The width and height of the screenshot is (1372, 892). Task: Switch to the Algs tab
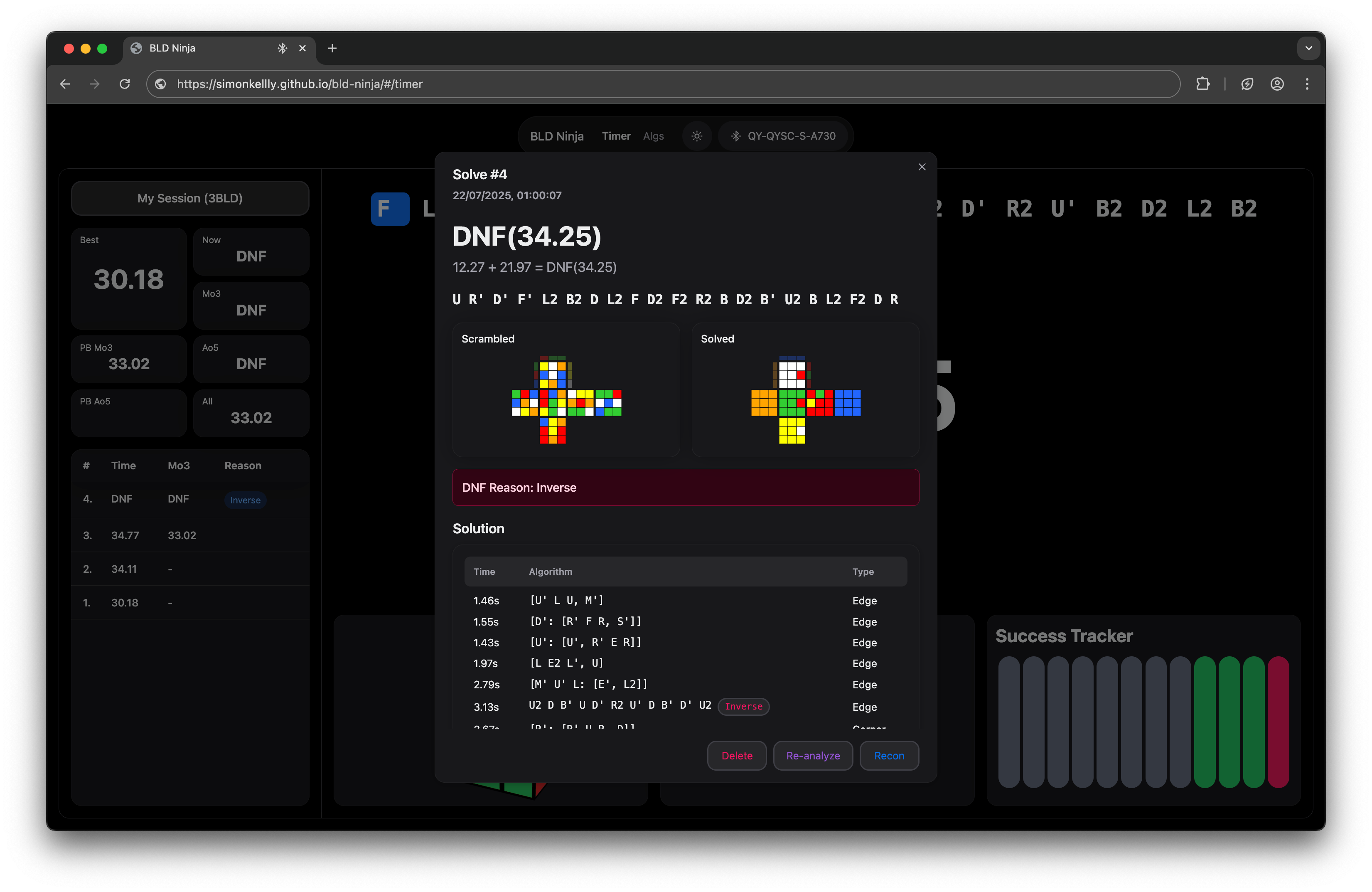[x=653, y=136]
